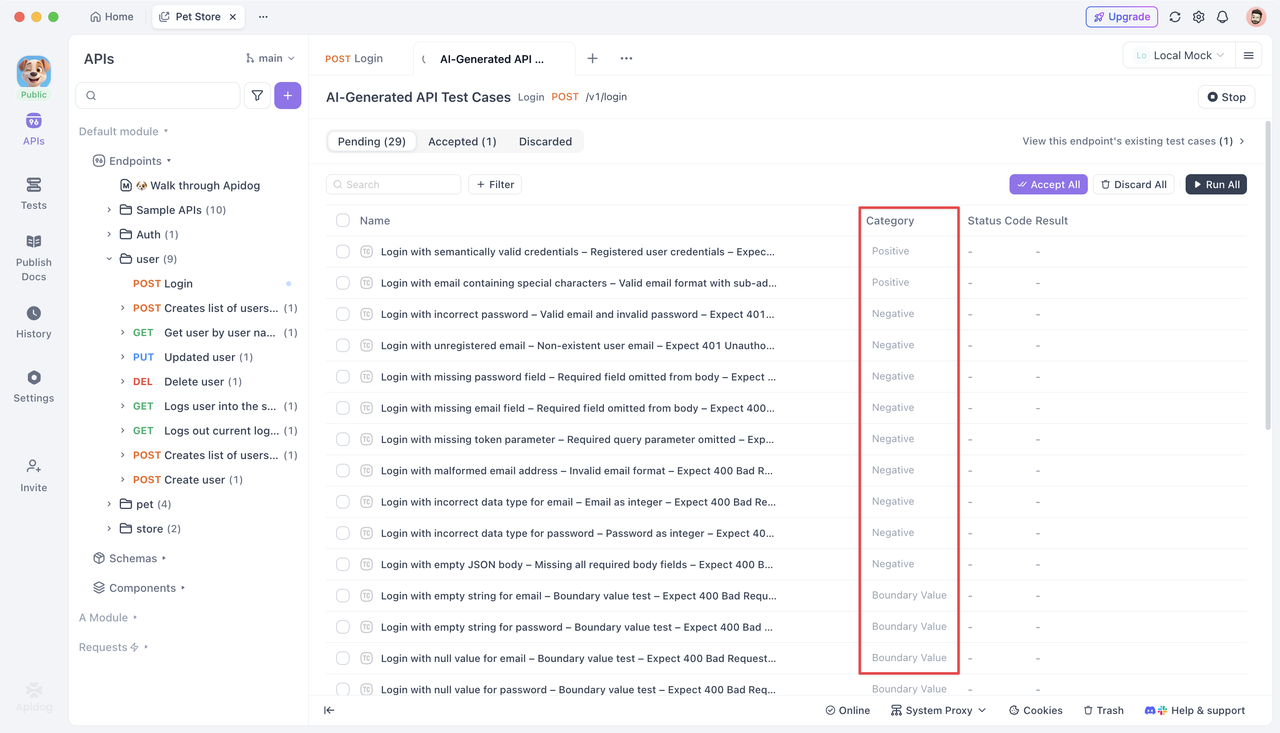Check the 'Login with empty JSON body' row
Viewport: 1280px width, 733px height.
[x=343, y=564]
